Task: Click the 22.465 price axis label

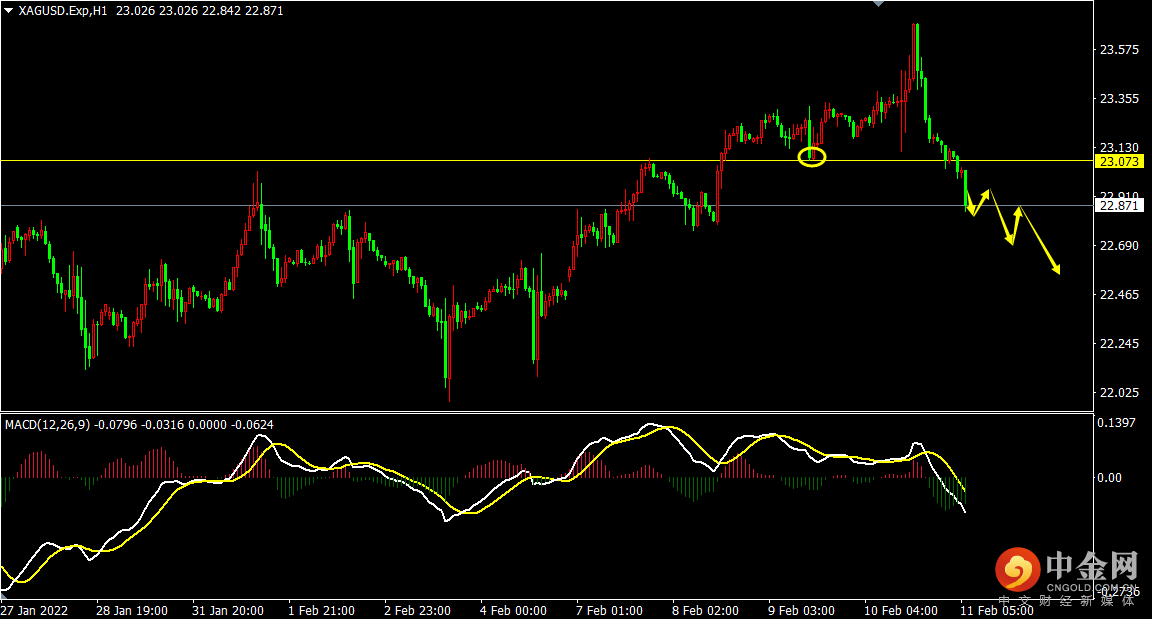Action: click(x=1119, y=295)
